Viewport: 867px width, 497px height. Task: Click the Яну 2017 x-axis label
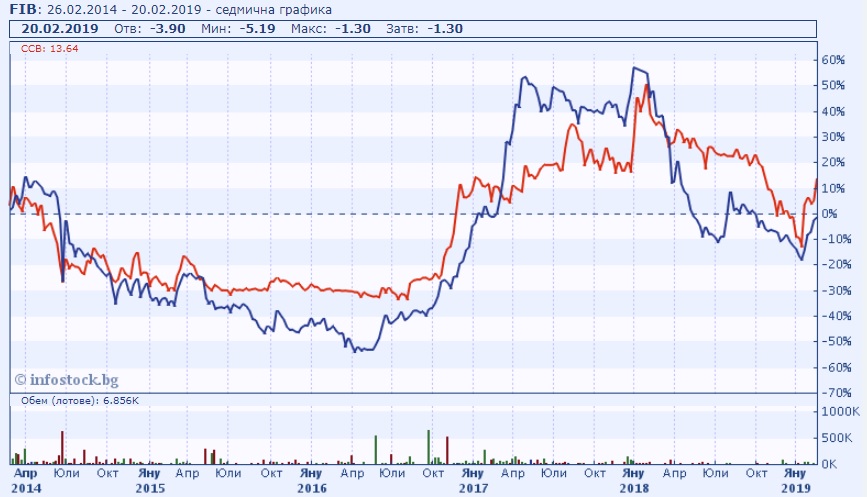tap(473, 480)
